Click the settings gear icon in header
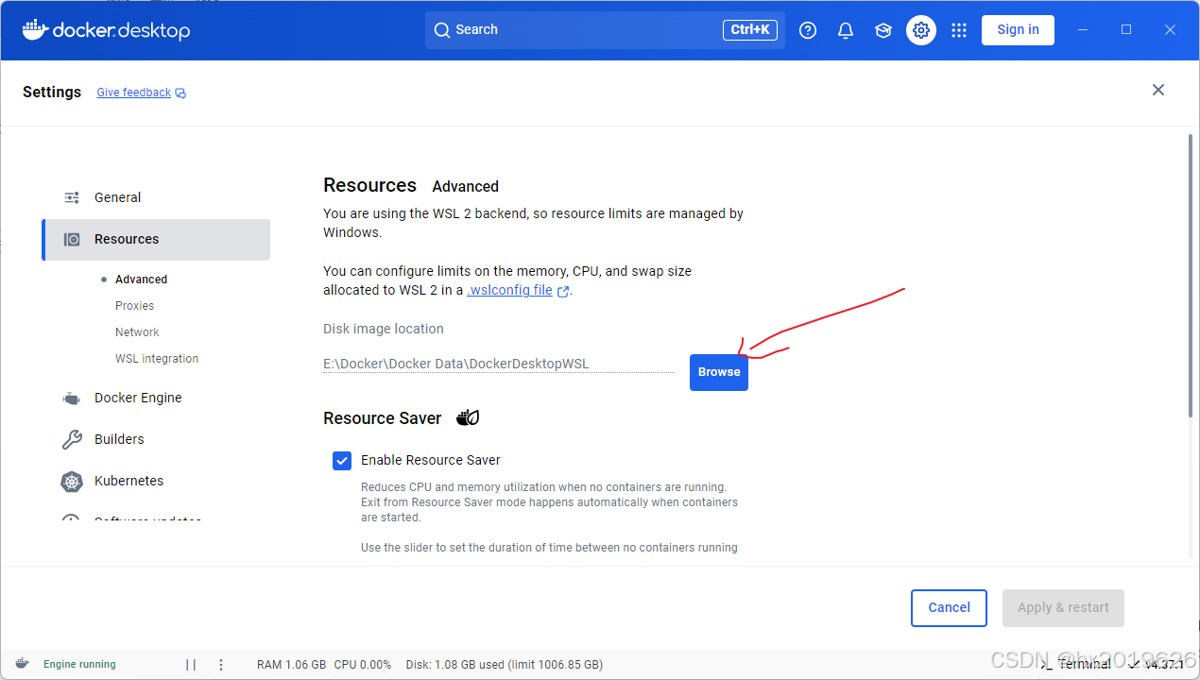The height and width of the screenshot is (680, 1200). (x=921, y=30)
